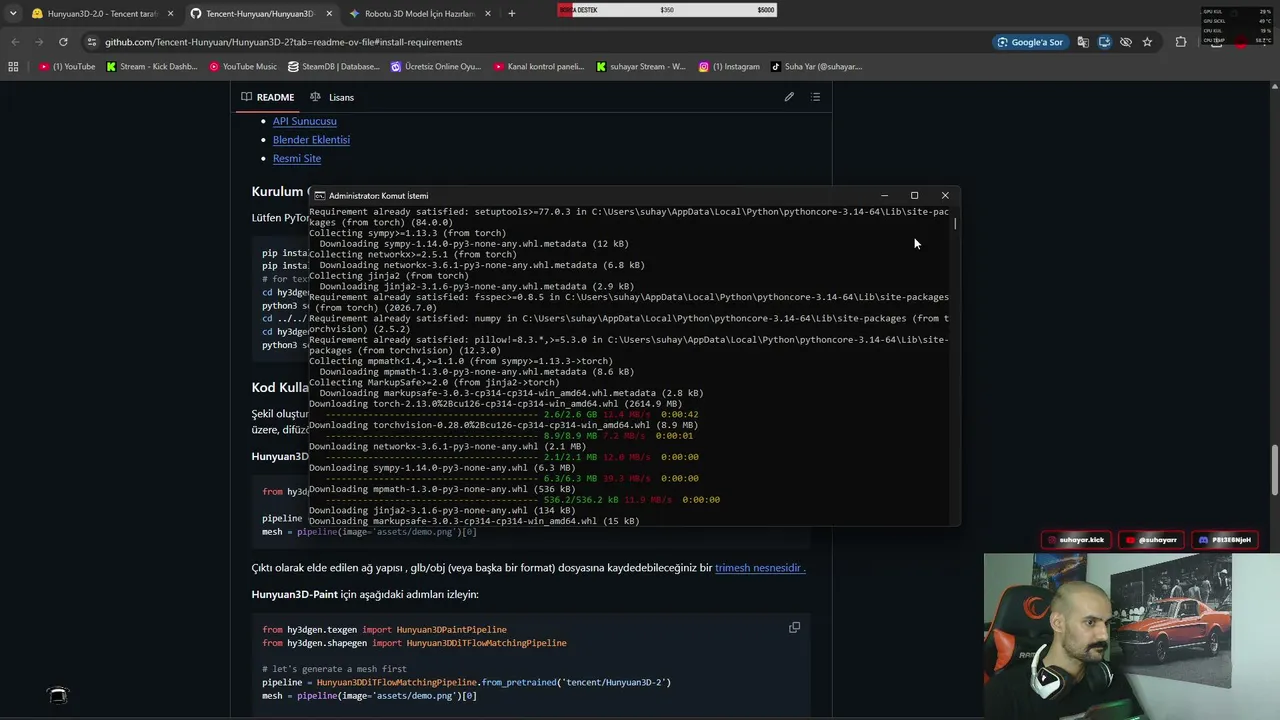Follow the Blender Eklentisi link
1280x720 pixels.
pos(311,140)
